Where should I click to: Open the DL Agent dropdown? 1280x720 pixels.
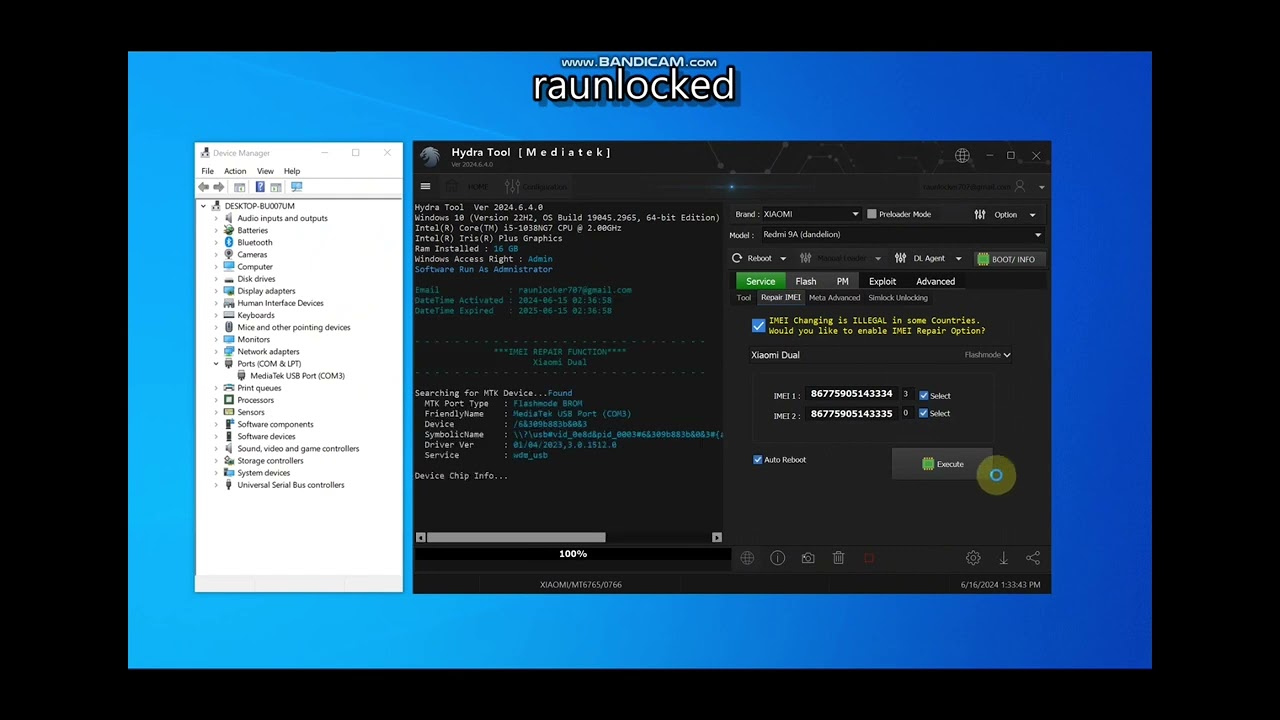pyautogui.click(x=928, y=258)
